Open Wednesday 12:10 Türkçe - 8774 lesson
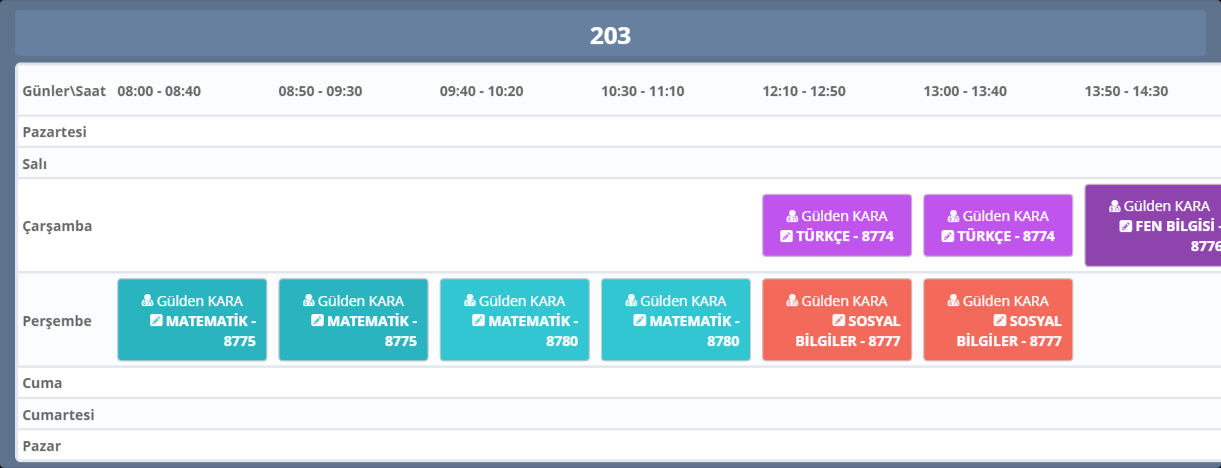This screenshot has height=468, width=1221. coord(837,225)
